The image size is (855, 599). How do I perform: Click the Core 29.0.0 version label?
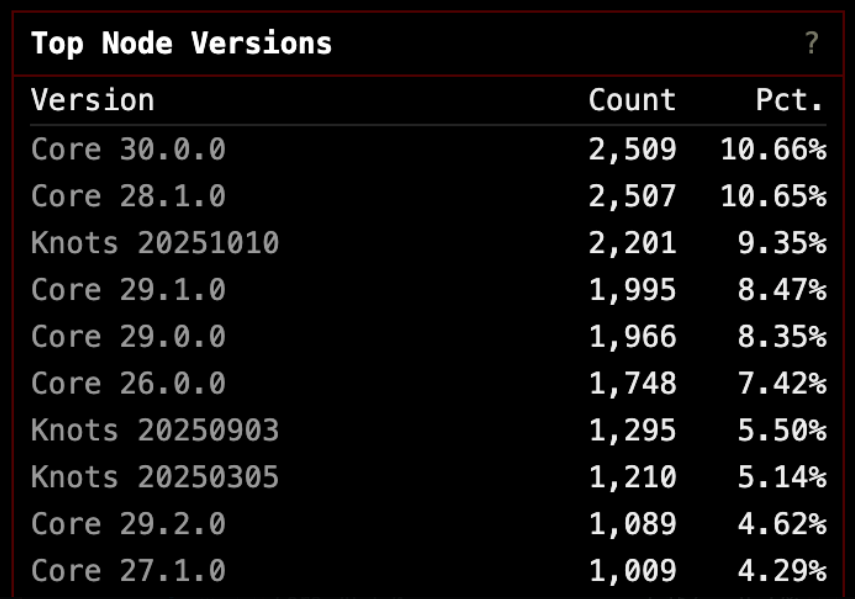pyautogui.click(x=128, y=337)
